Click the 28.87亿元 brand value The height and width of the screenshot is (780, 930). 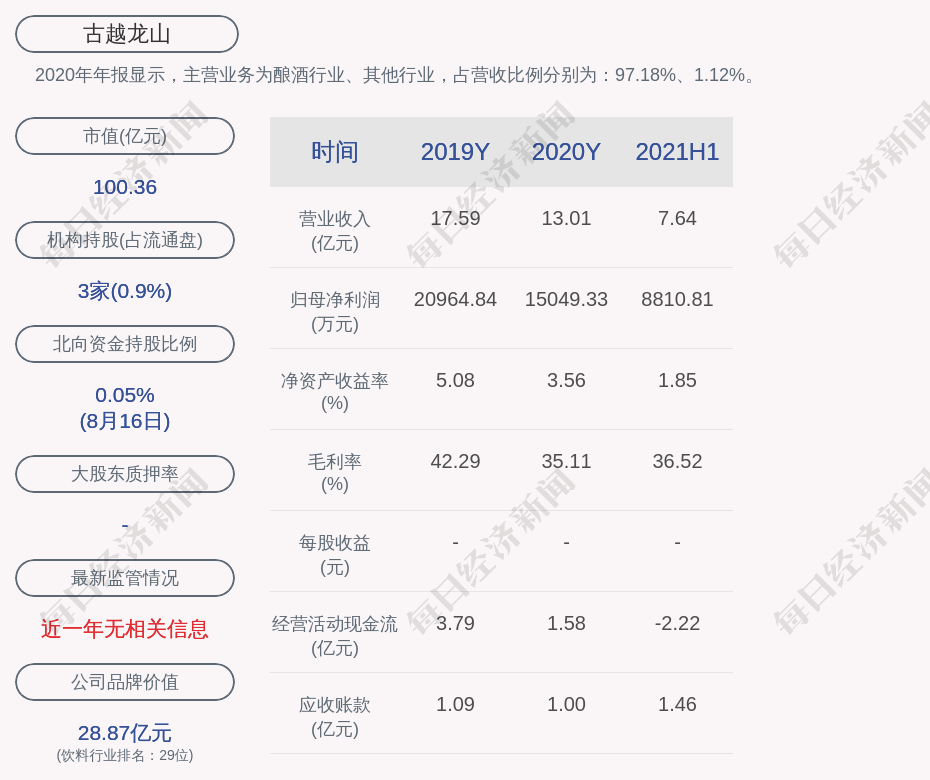coord(125,733)
